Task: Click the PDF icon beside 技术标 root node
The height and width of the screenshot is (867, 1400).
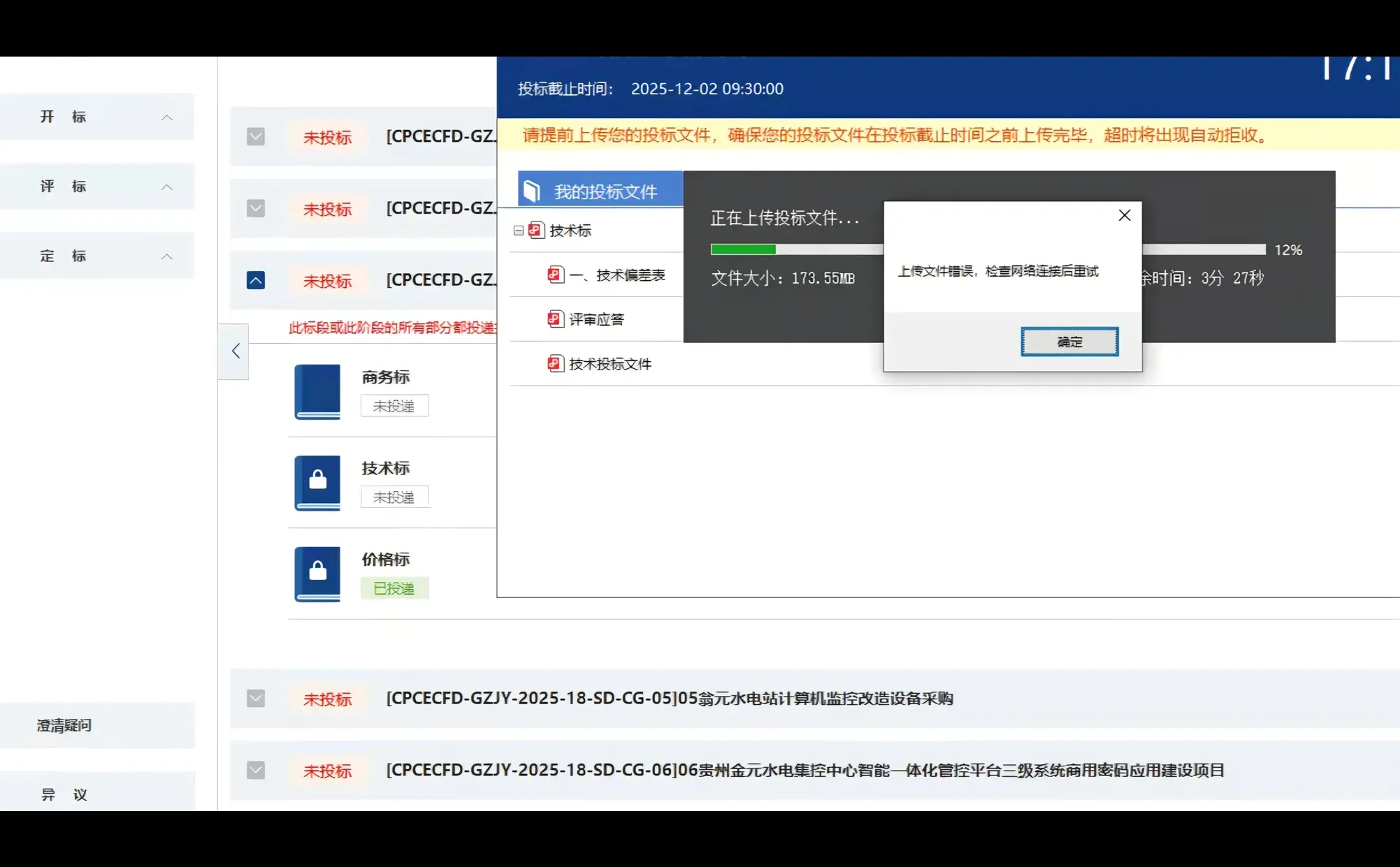Action: coord(535,230)
